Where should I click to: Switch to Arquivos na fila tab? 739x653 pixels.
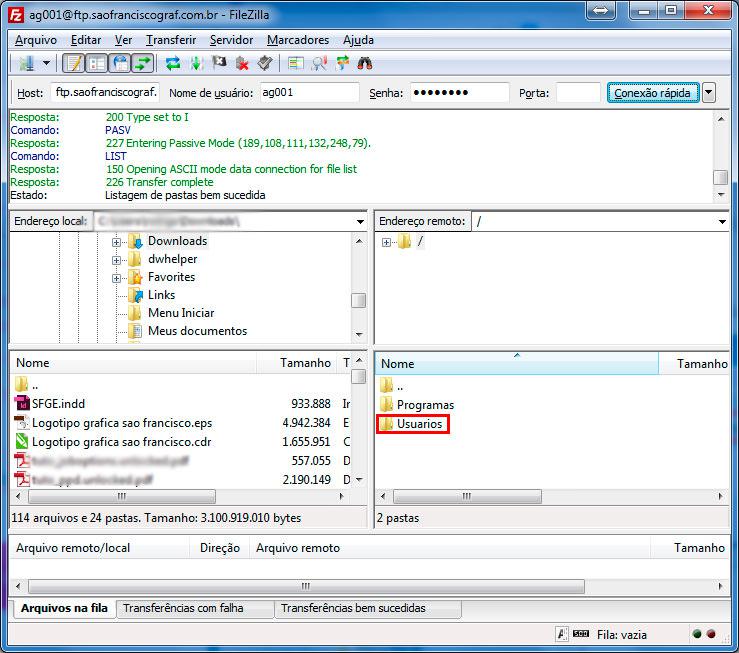[64, 608]
